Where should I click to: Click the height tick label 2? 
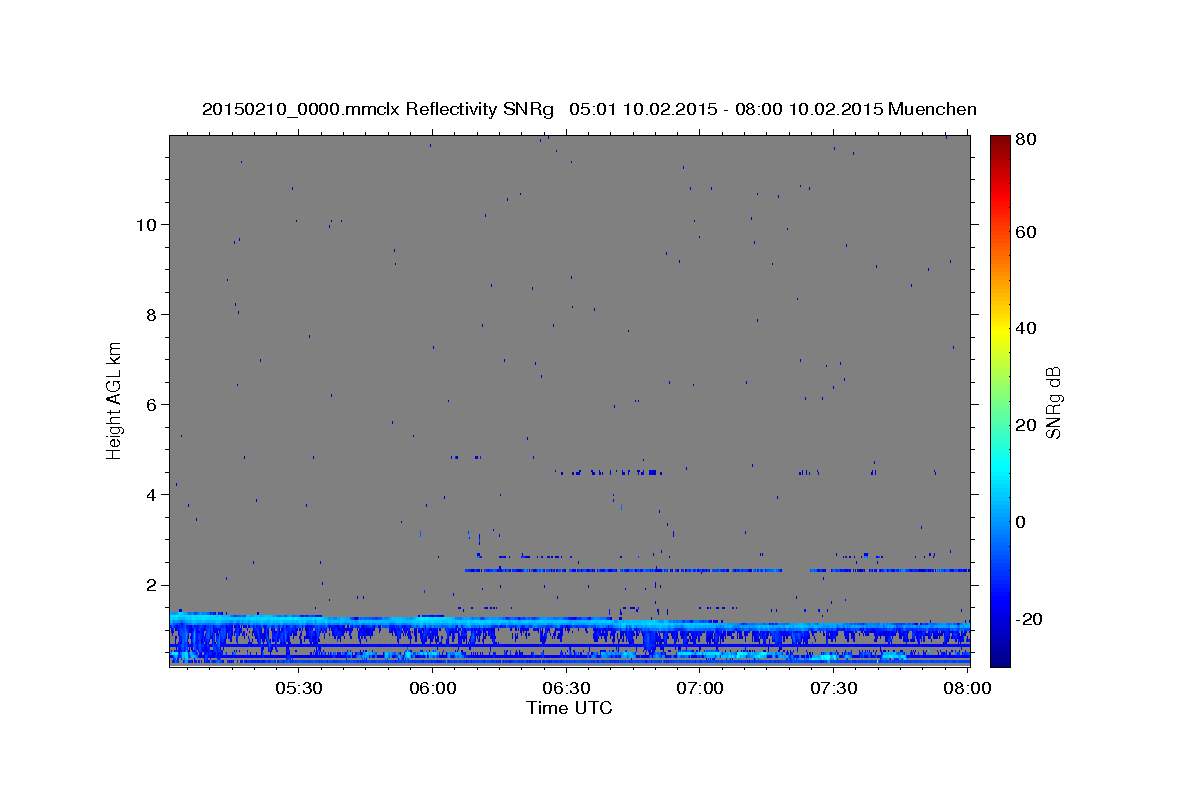click(151, 585)
